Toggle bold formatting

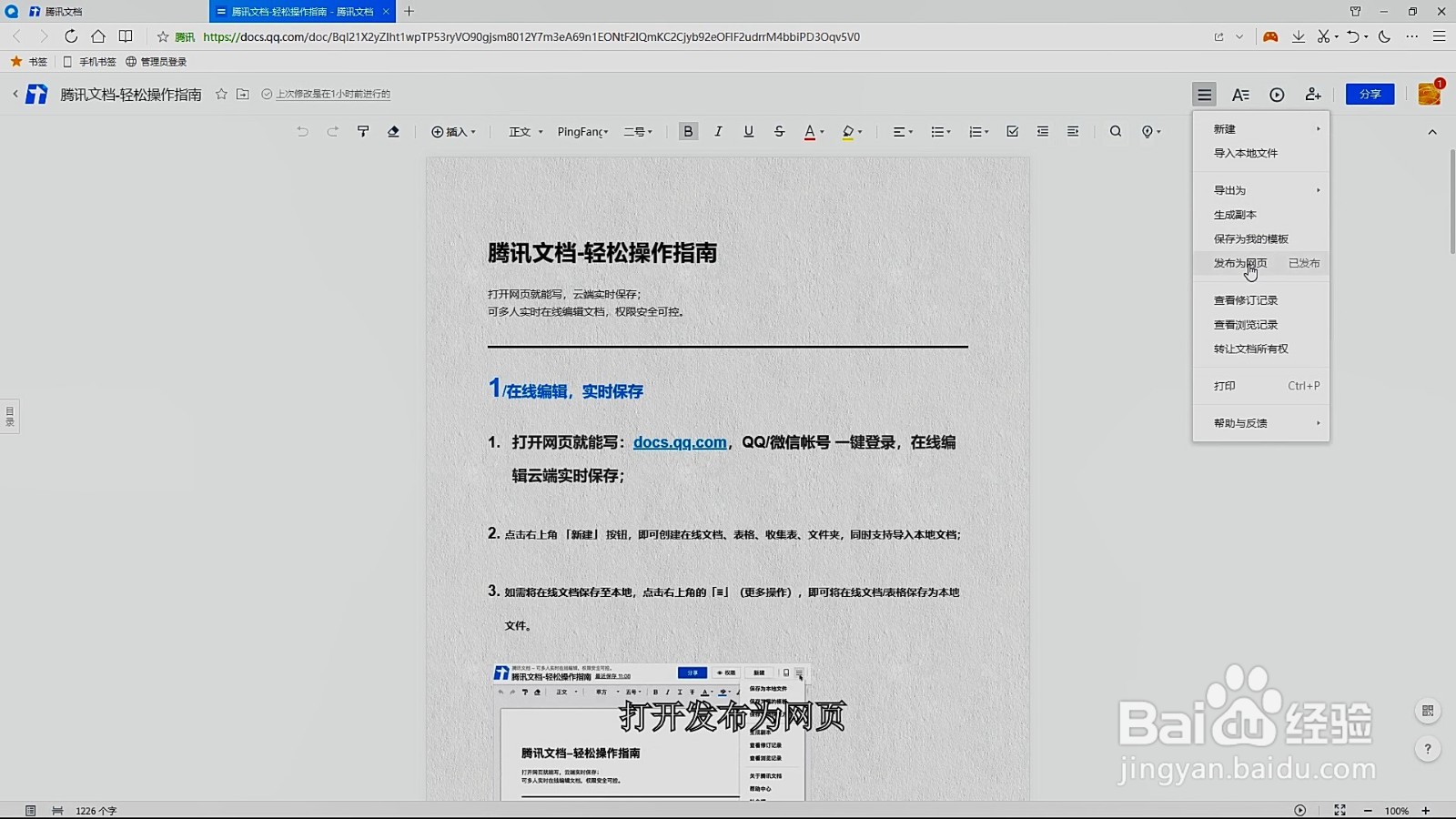tap(688, 132)
